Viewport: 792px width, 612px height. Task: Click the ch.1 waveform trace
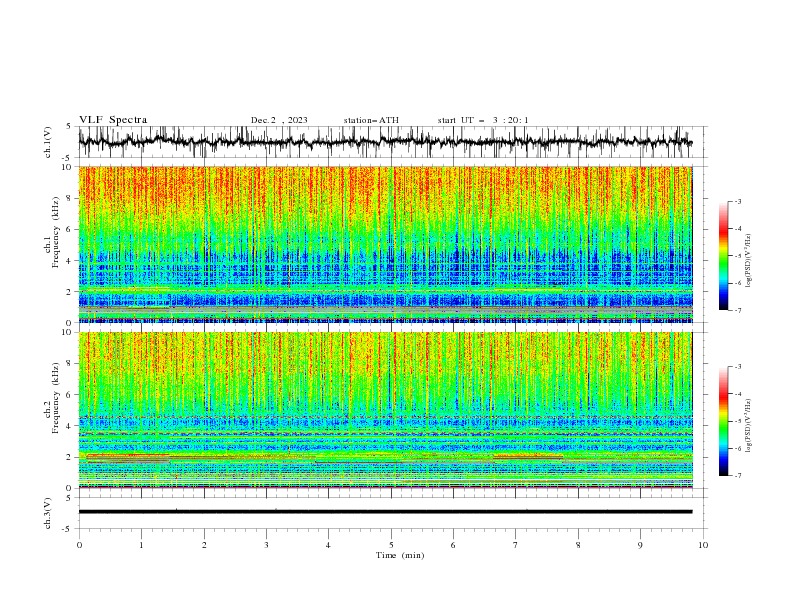[385, 142]
